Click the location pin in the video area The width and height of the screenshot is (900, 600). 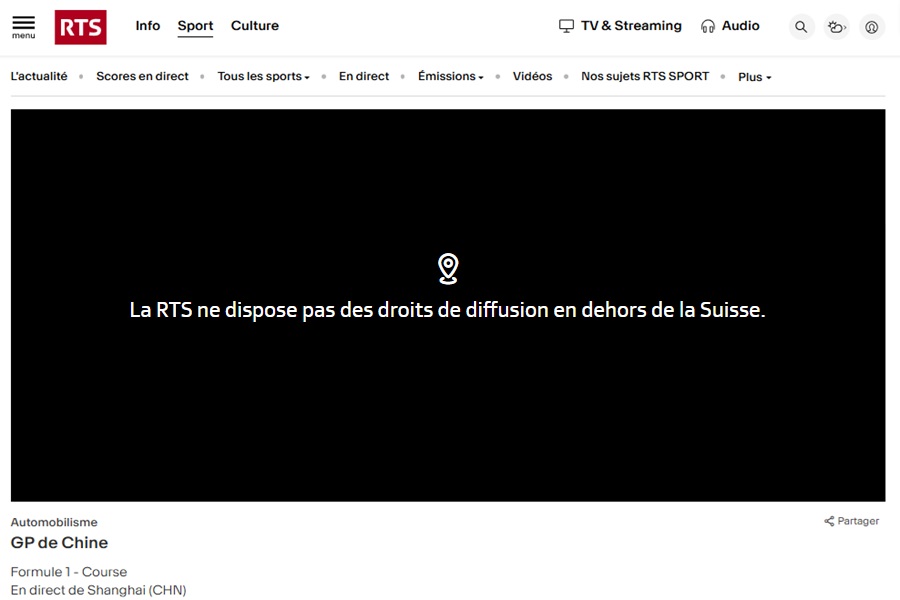click(x=447, y=267)
